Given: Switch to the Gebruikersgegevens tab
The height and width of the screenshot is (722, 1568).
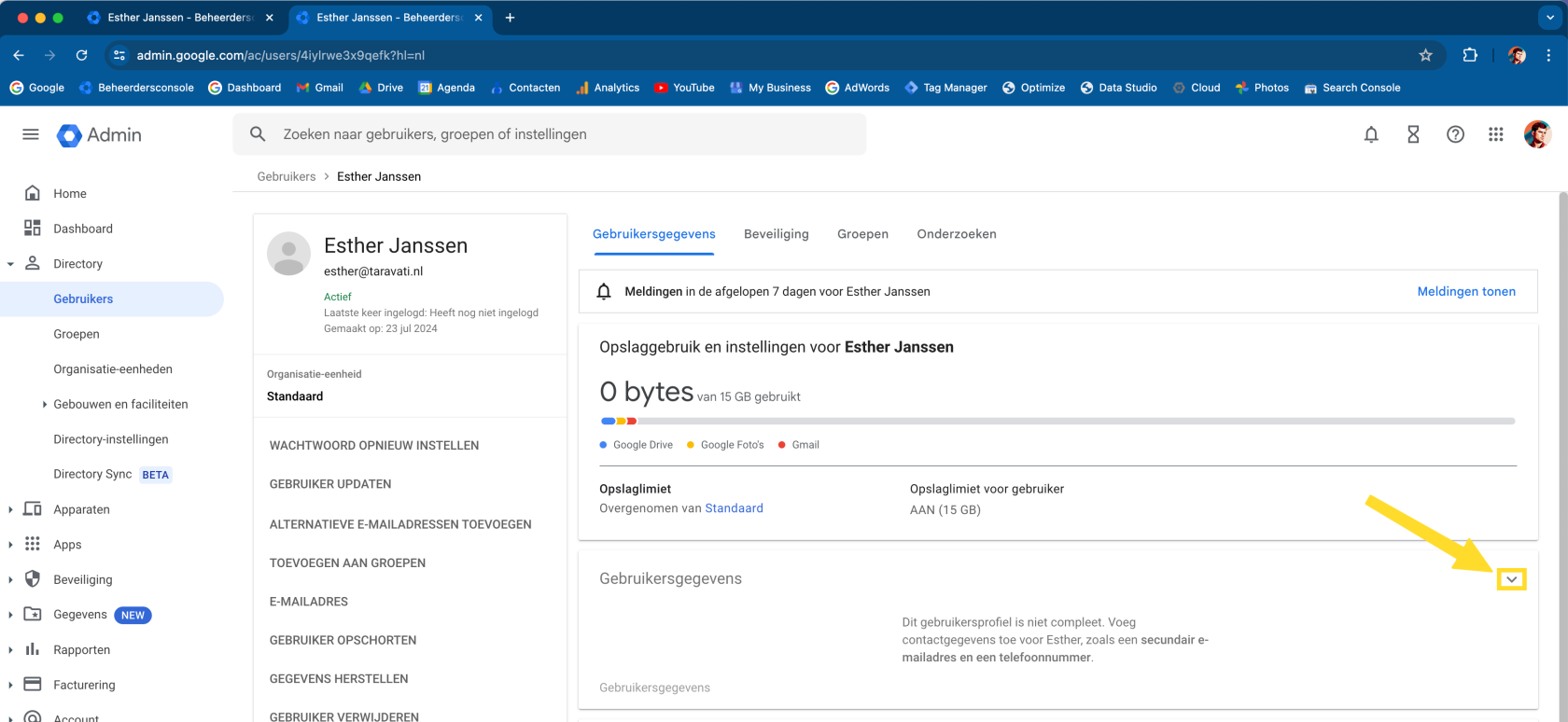Looking at the screenshot, I should coord(653,234).
